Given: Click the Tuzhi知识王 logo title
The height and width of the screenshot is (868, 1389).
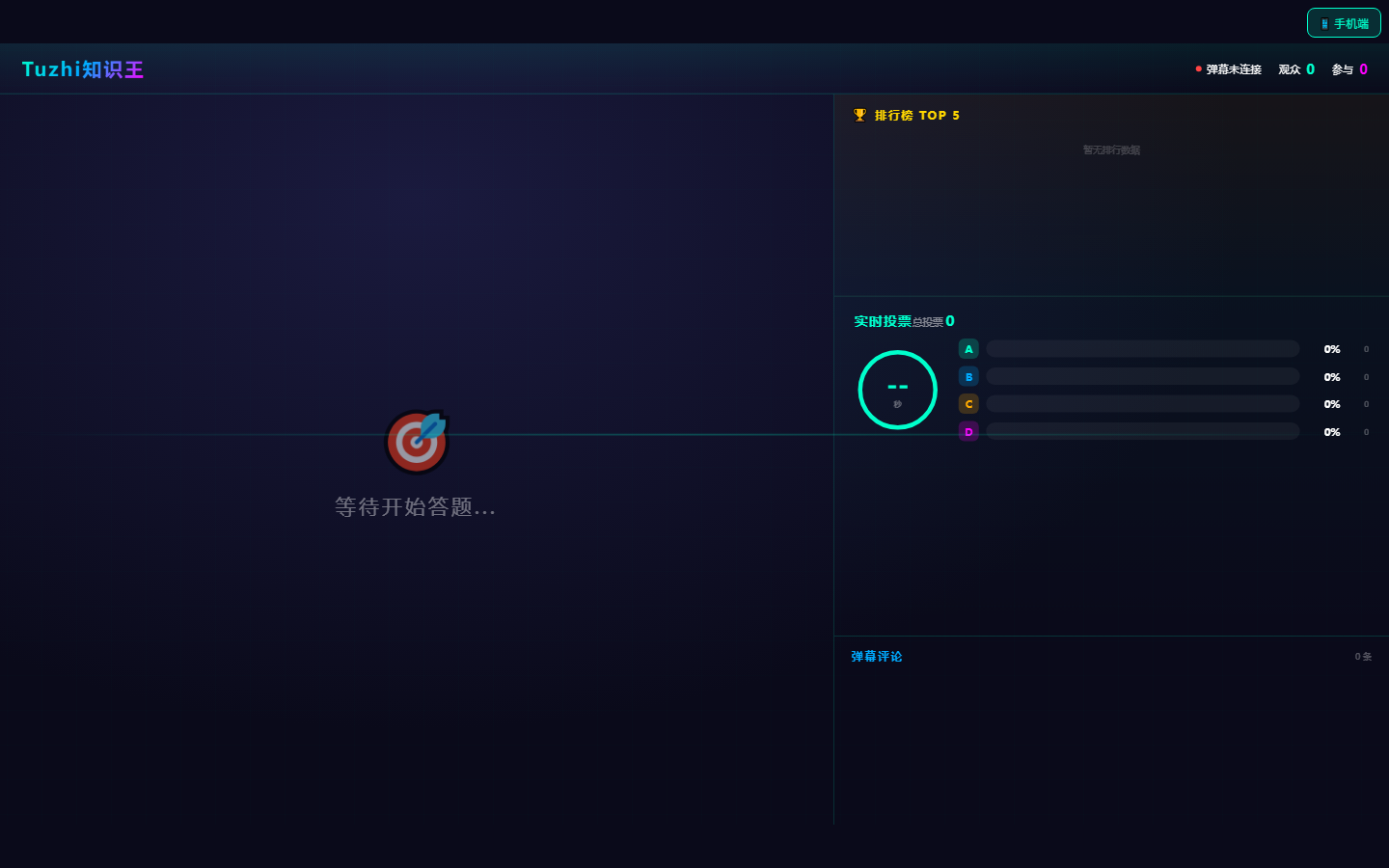Looking at the screenshot, I should click(x=83, y=69).
